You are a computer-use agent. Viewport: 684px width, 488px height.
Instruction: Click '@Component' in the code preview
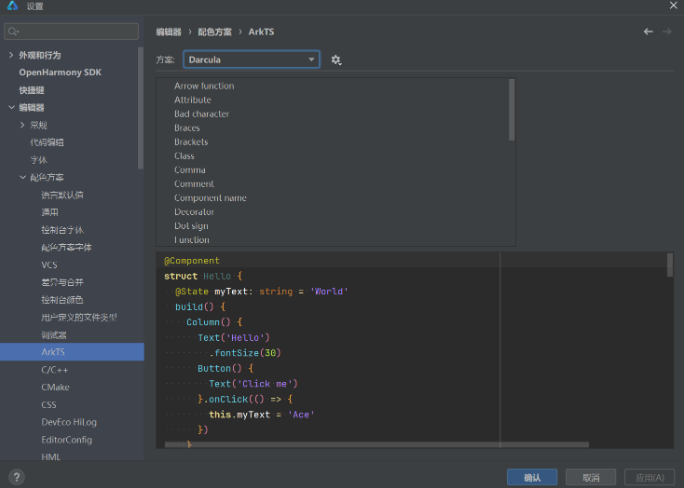point(192,261)
